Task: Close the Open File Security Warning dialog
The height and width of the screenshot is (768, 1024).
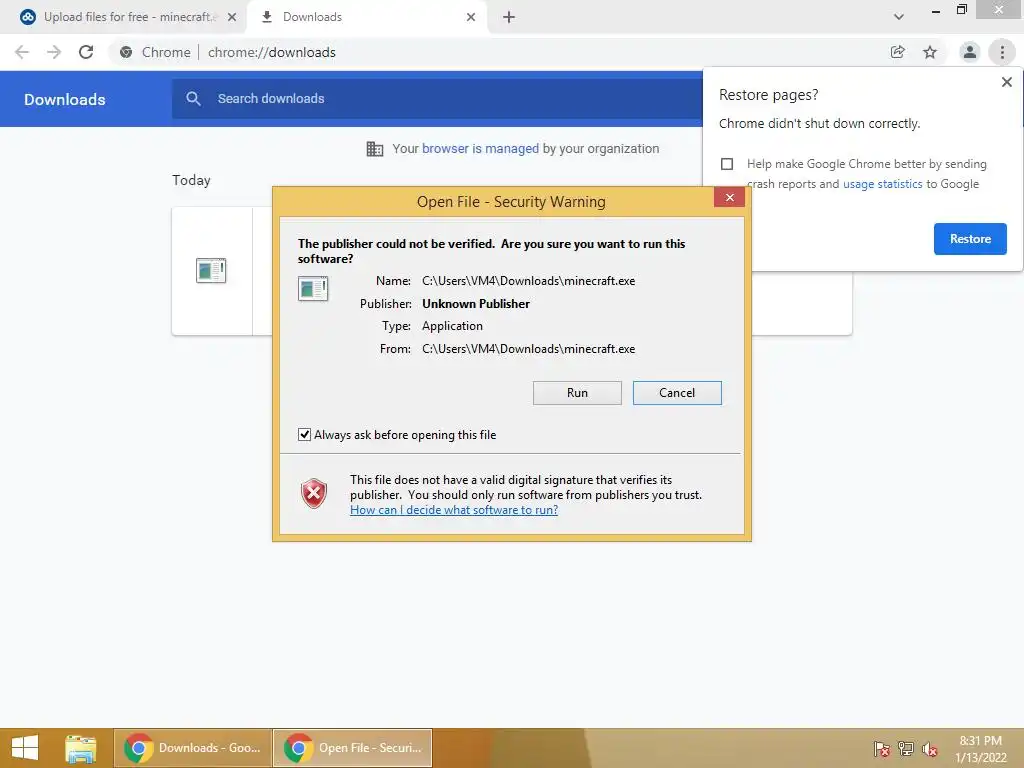Action: 729,197
